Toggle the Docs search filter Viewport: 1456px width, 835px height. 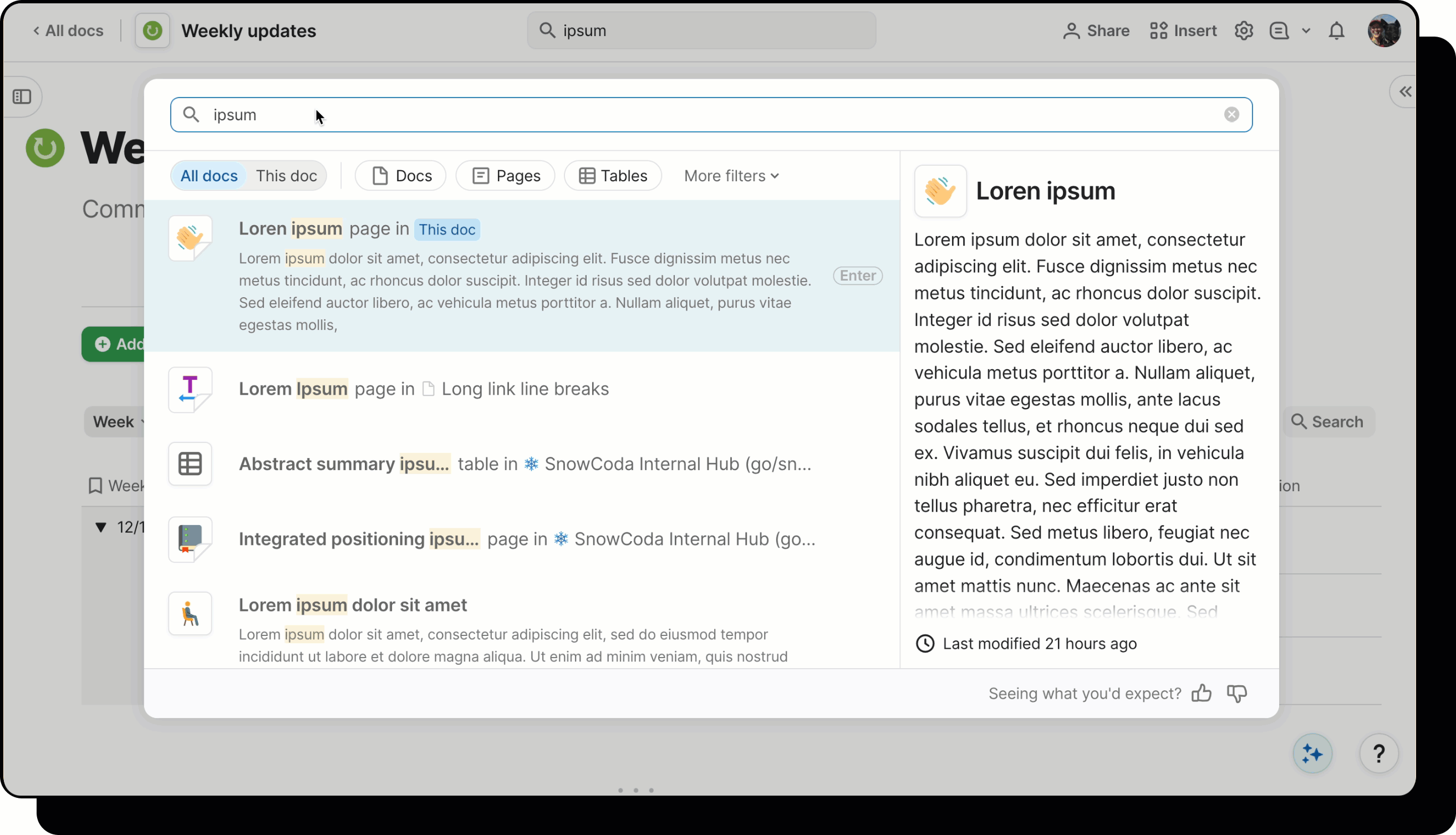coord(400,176)
